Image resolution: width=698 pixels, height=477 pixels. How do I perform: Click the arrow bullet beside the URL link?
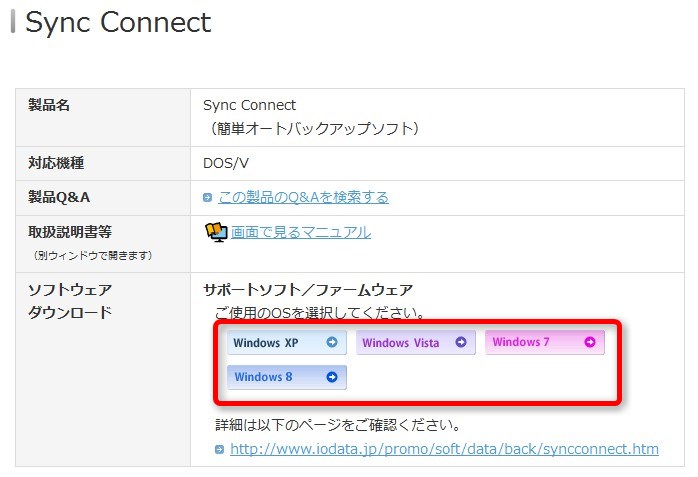(x=219, y=449)
